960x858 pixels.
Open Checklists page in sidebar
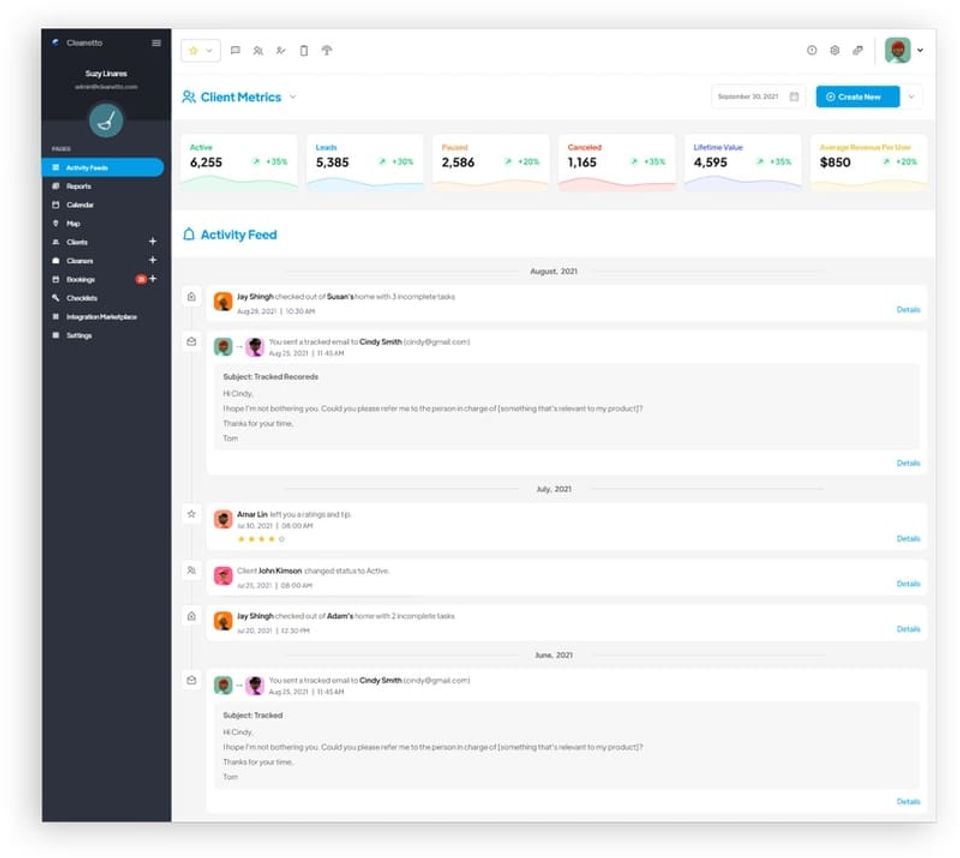[x=81, y=298]
